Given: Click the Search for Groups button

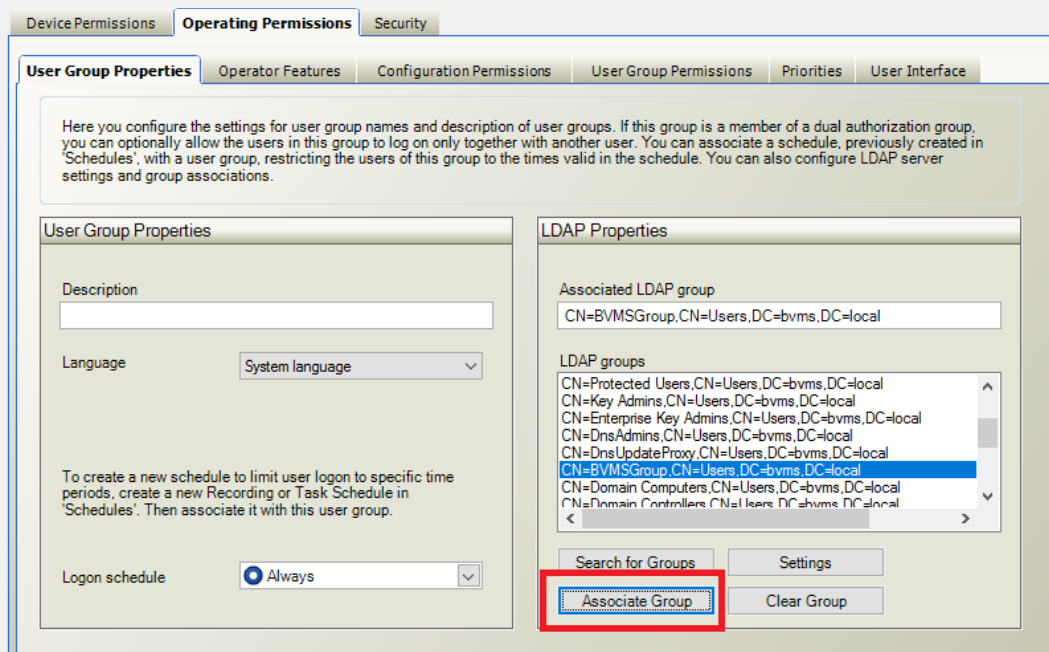Looking at the screenshot, I should pyautogui.click(x=636, y=562).
